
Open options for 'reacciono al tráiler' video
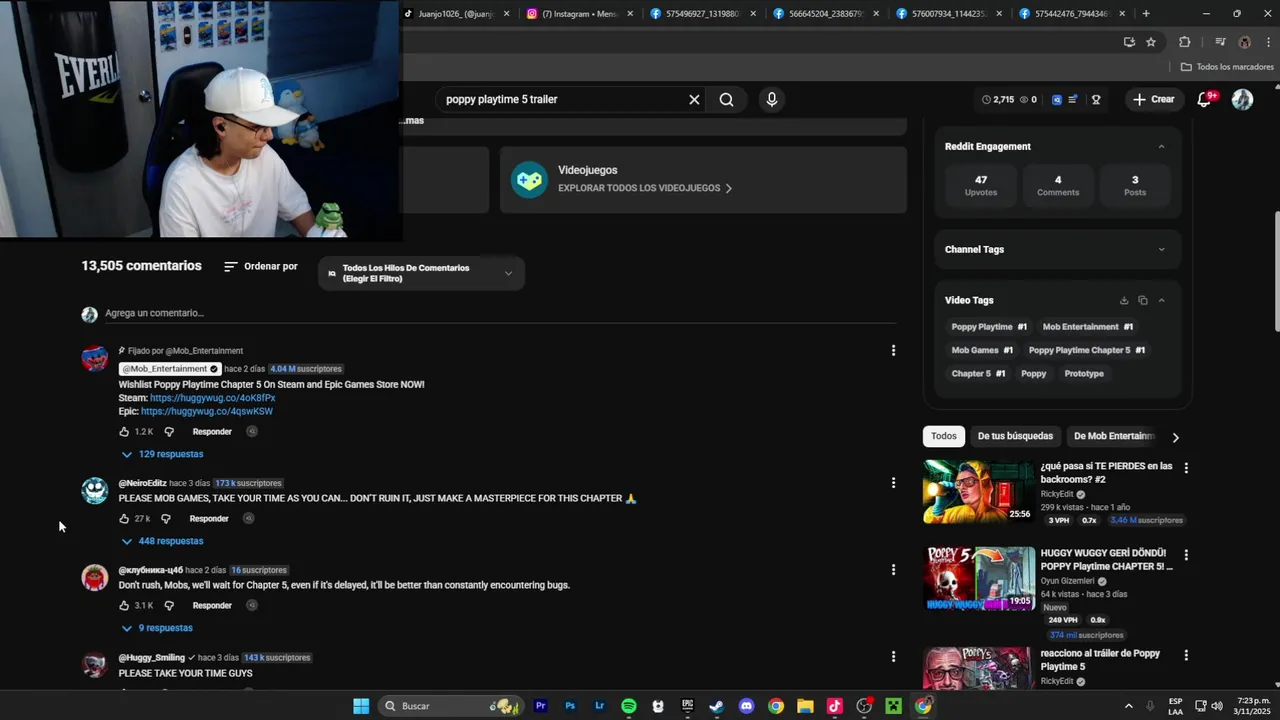point(1186,655)
